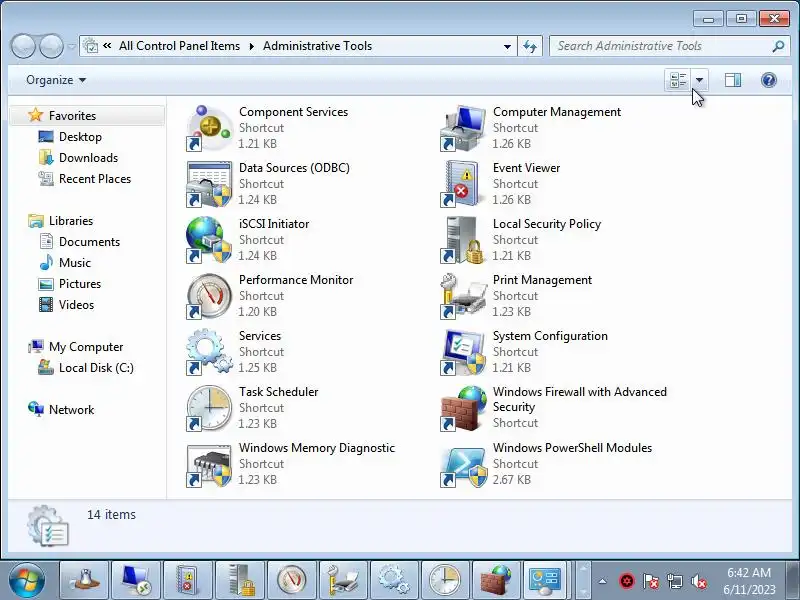The image size is (800, 600).
Task: Click the Remote Desktop taskbar icon
Action: pos(135,580)
